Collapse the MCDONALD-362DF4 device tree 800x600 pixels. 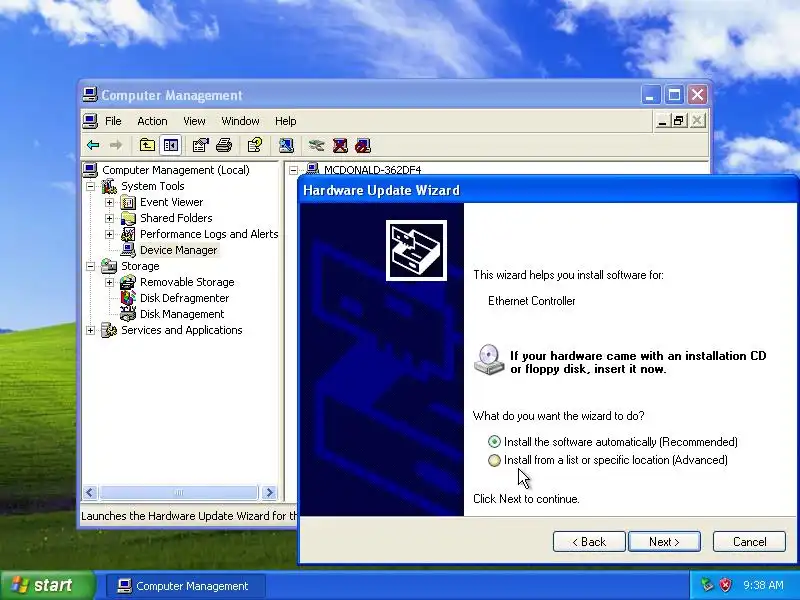pyautogui.click(x=293, y=170)
